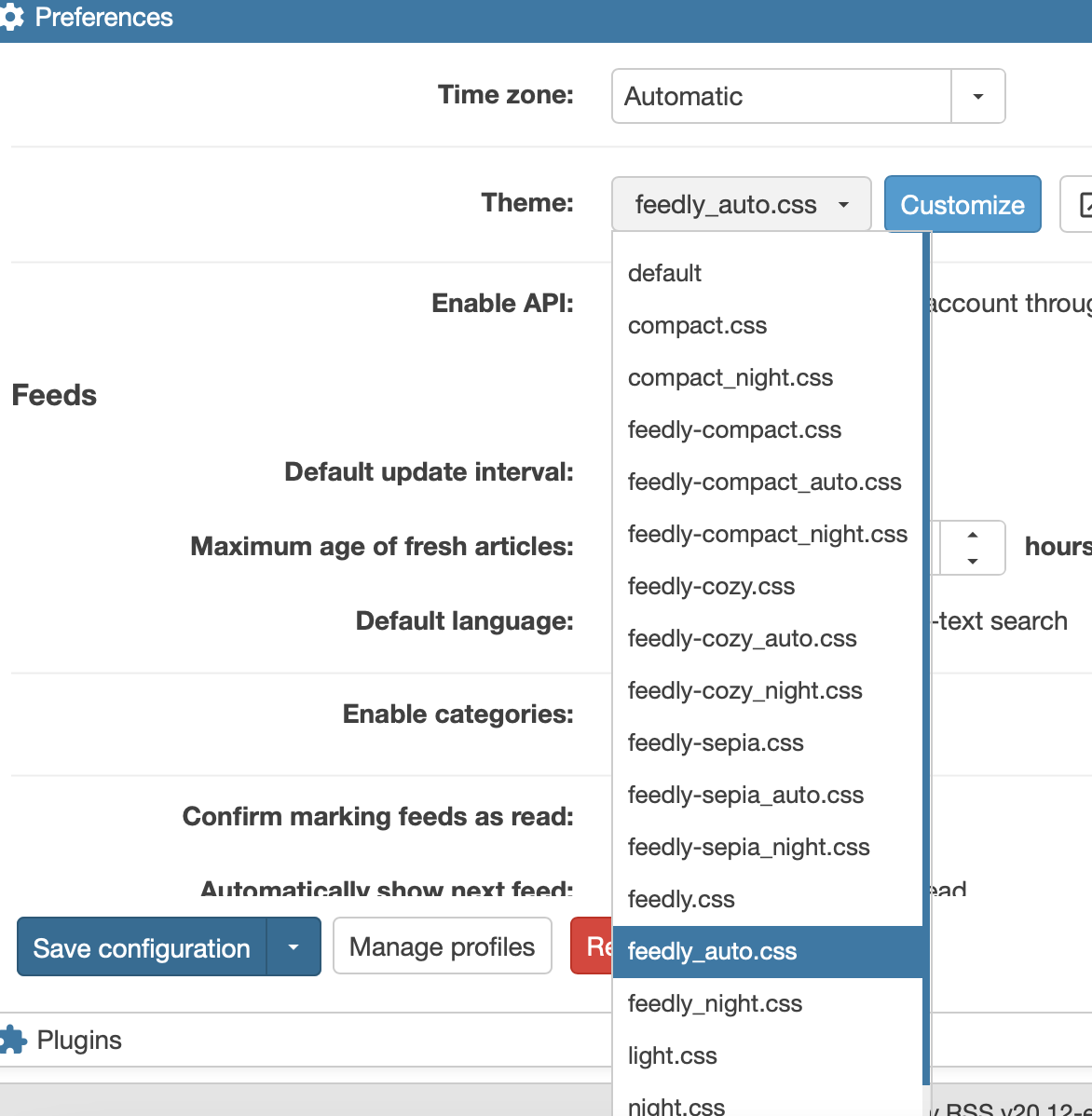Select feedly.css theme
Viewport: 1092px width, 1116px height.
pos(768,900)
